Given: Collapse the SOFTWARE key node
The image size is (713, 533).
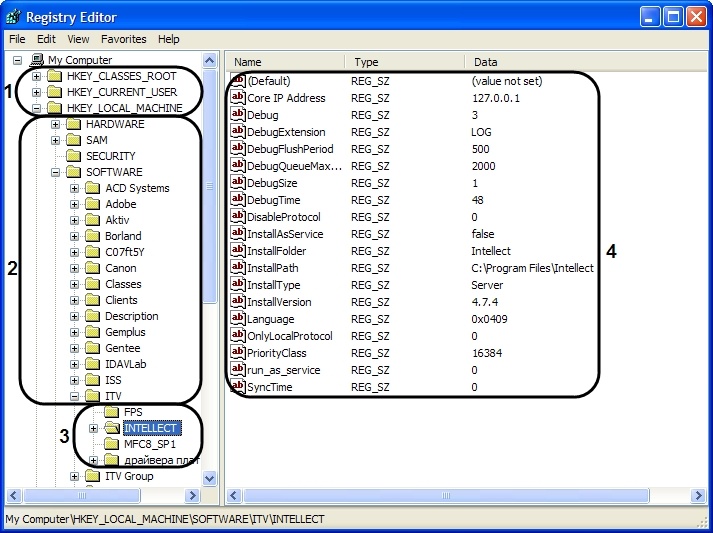Looking at the screenshot, I should point(56,172).
